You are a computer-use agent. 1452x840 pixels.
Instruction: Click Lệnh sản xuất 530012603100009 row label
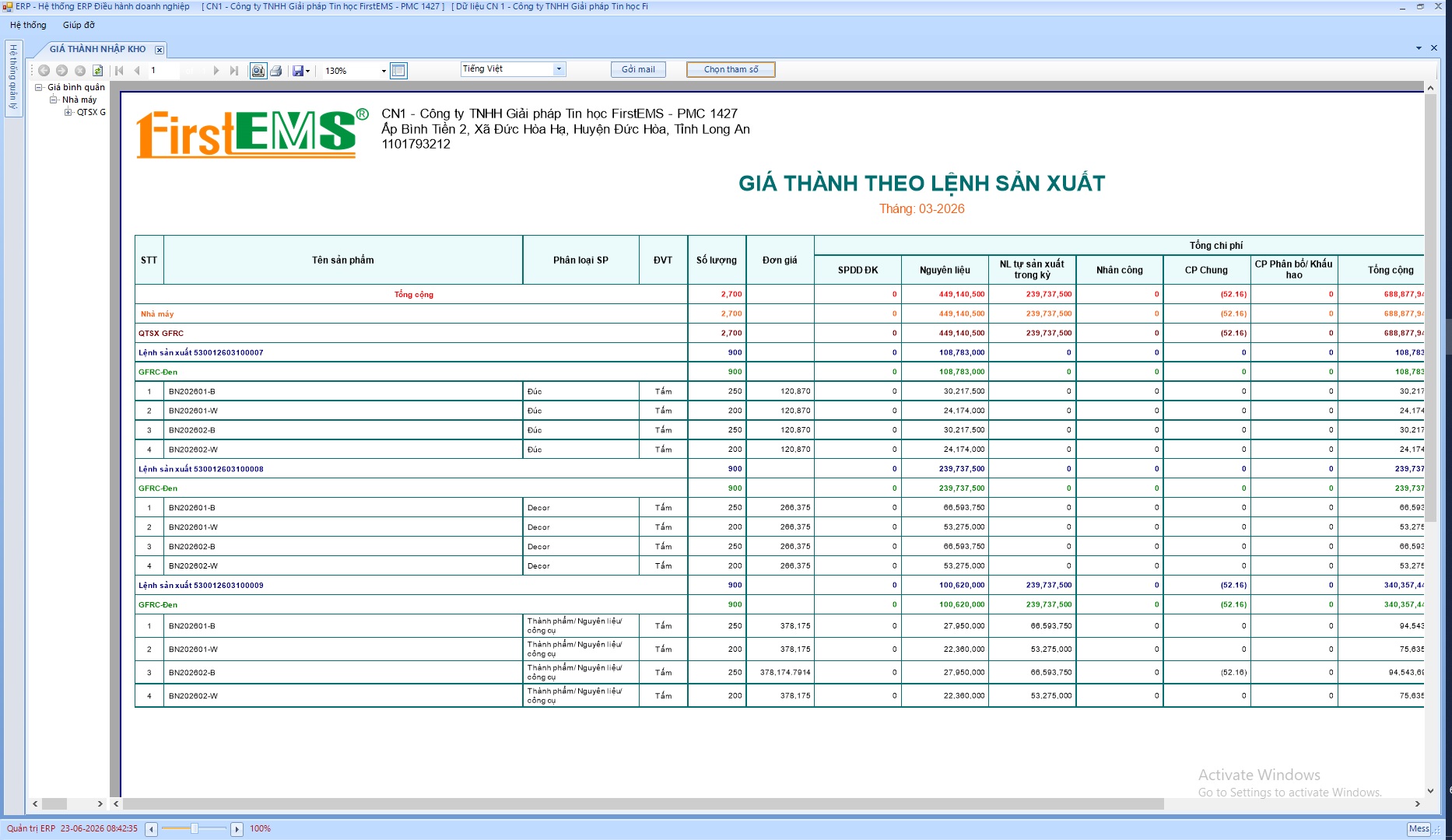(201, 585)
